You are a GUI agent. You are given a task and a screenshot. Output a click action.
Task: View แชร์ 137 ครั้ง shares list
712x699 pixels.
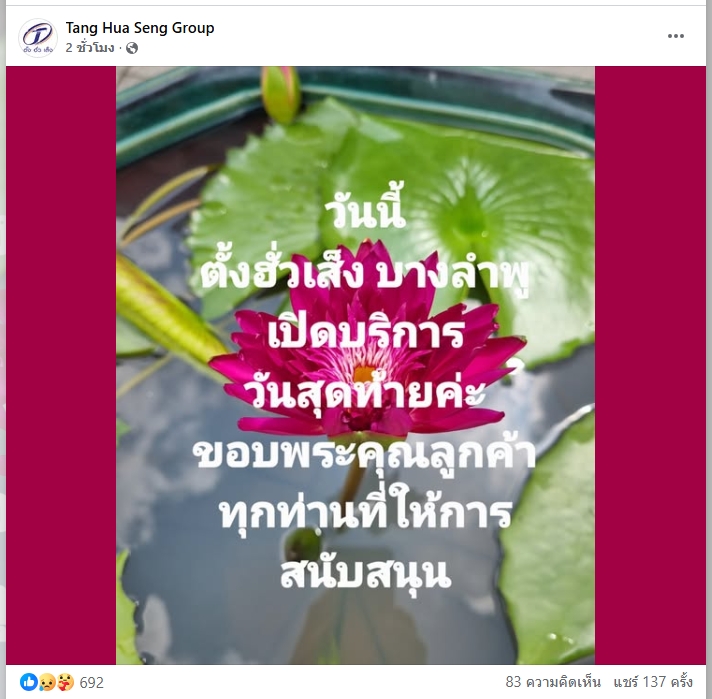pos(653,682)
